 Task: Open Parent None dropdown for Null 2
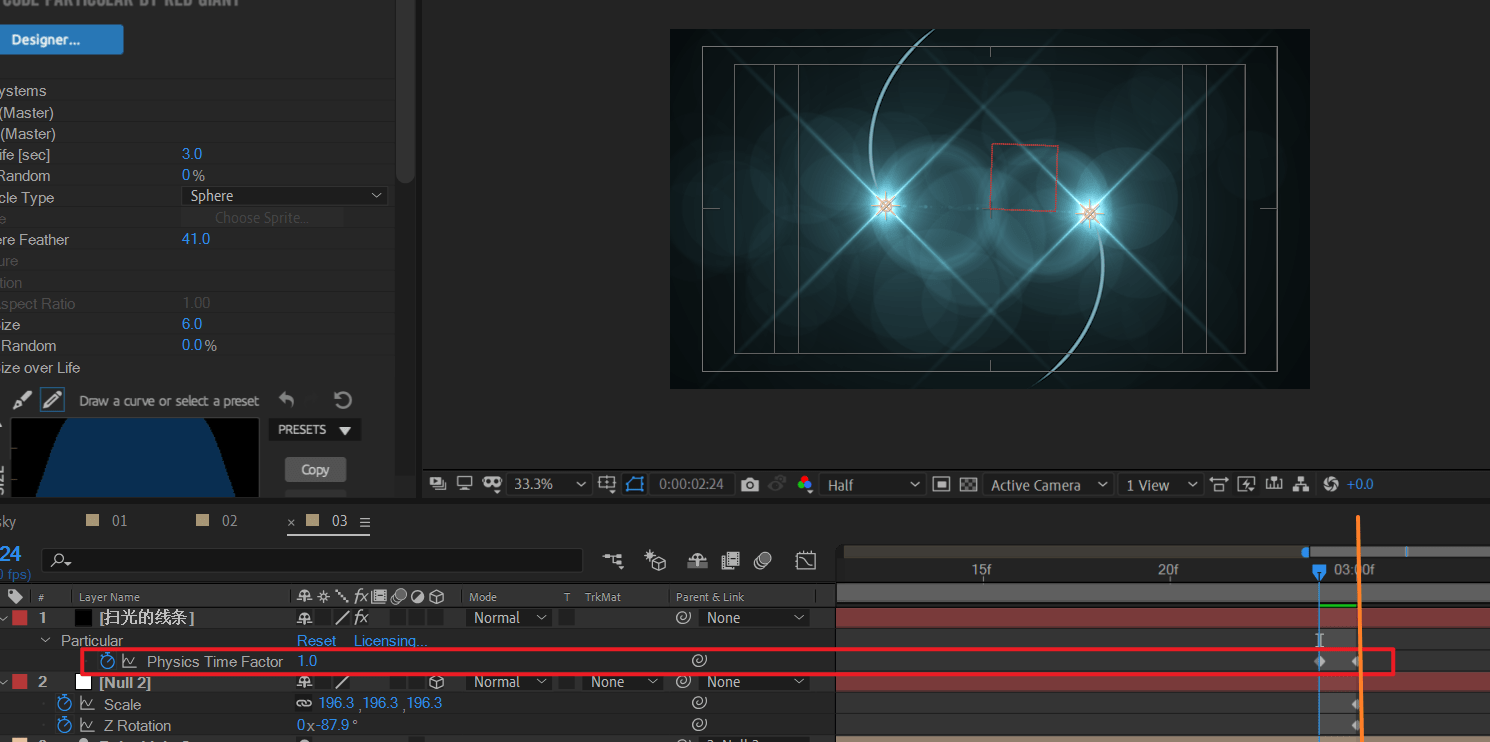754,682
